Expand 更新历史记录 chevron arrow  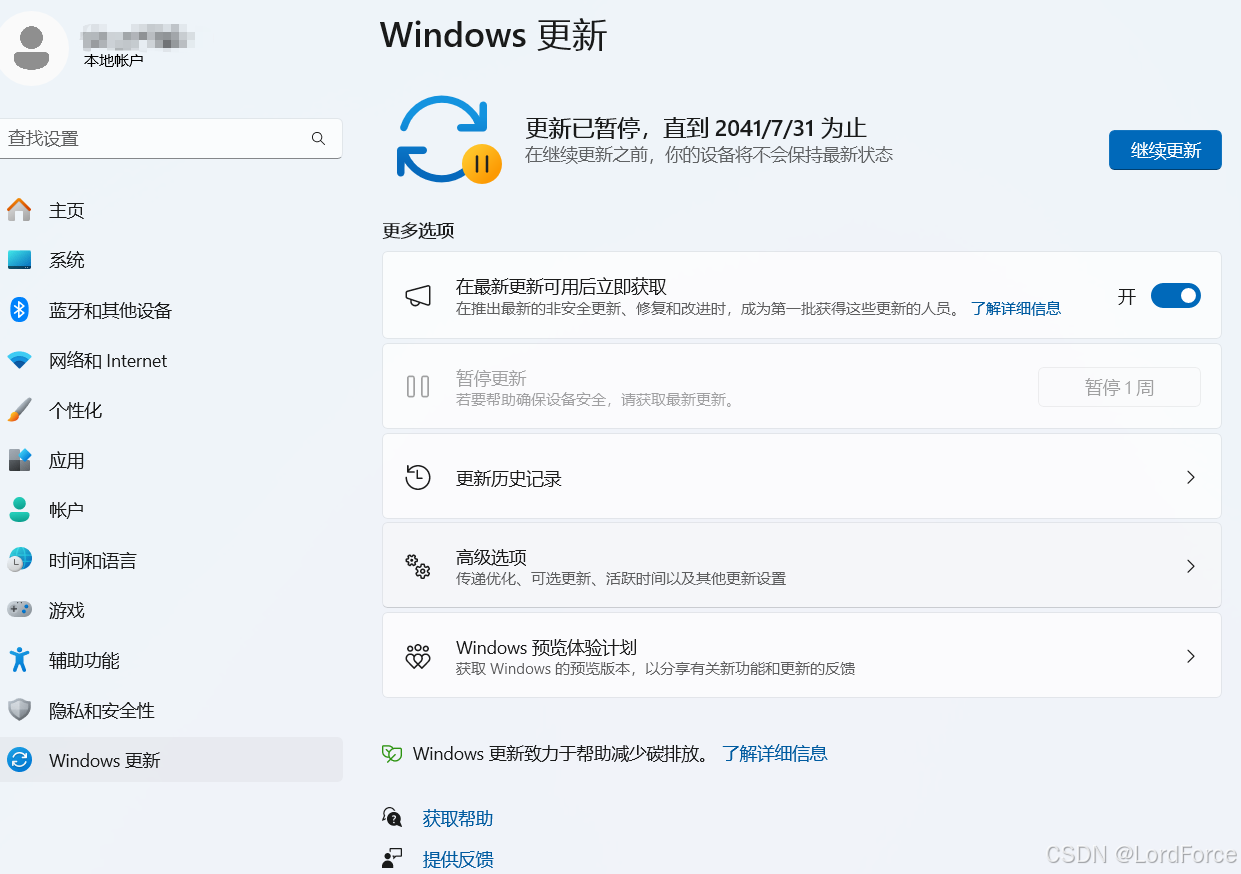[x=1190, y=477]
